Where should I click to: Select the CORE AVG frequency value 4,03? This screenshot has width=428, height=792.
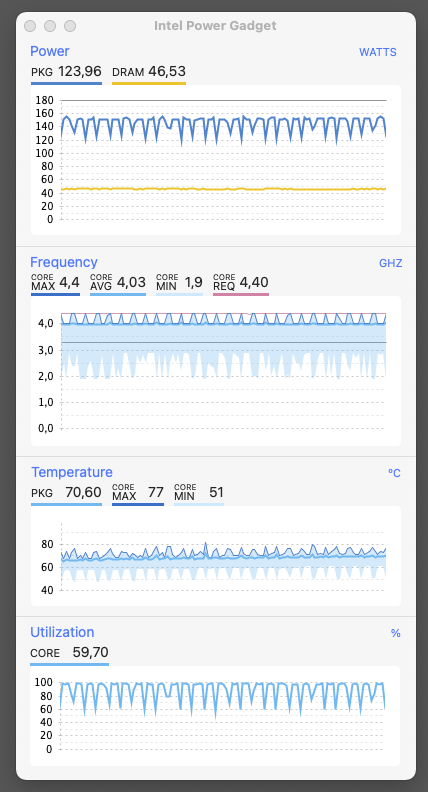pyautogui.click(x=131, y=282)
